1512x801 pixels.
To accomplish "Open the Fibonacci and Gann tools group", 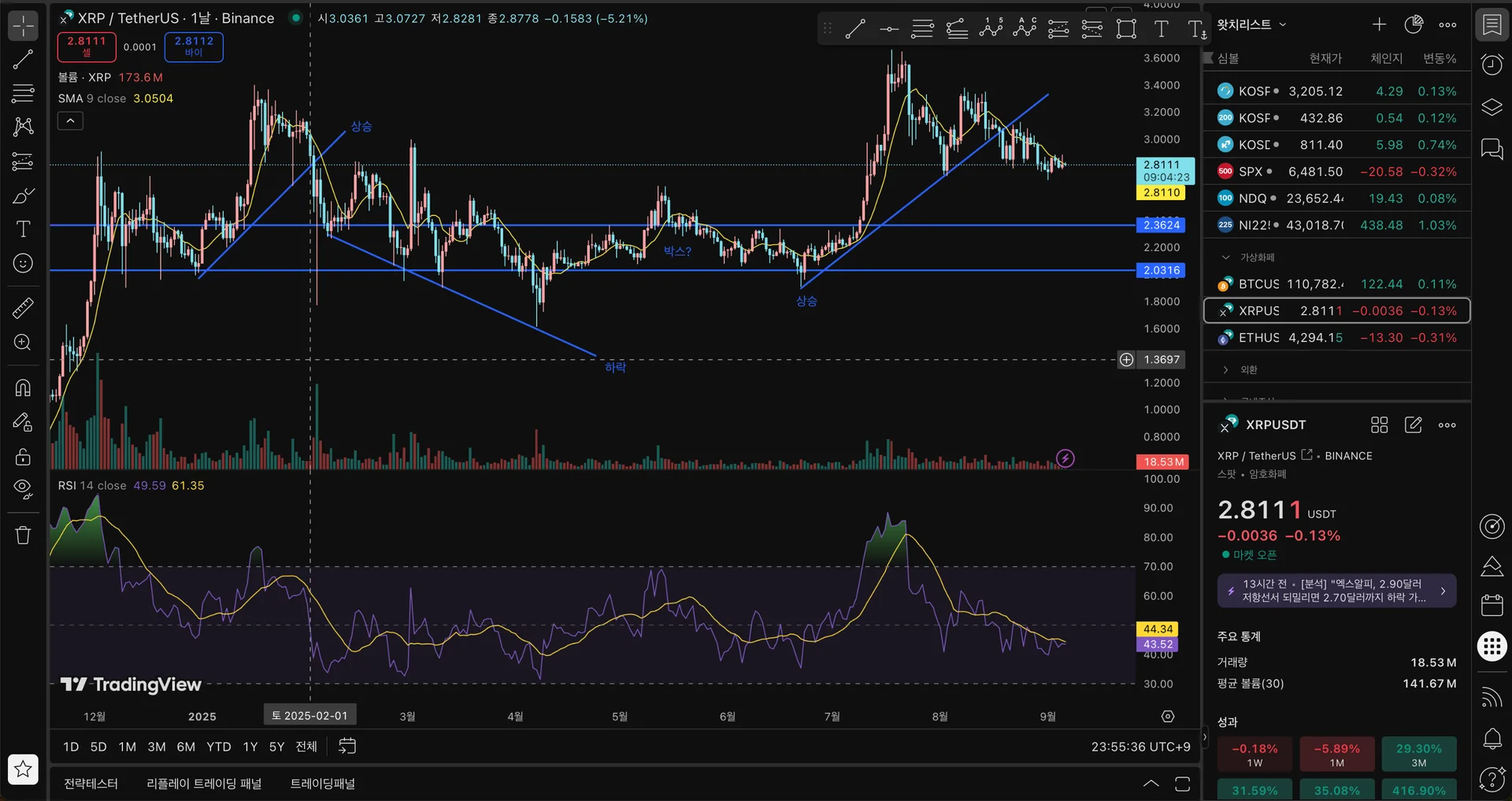I will click(x=24, y=93).
